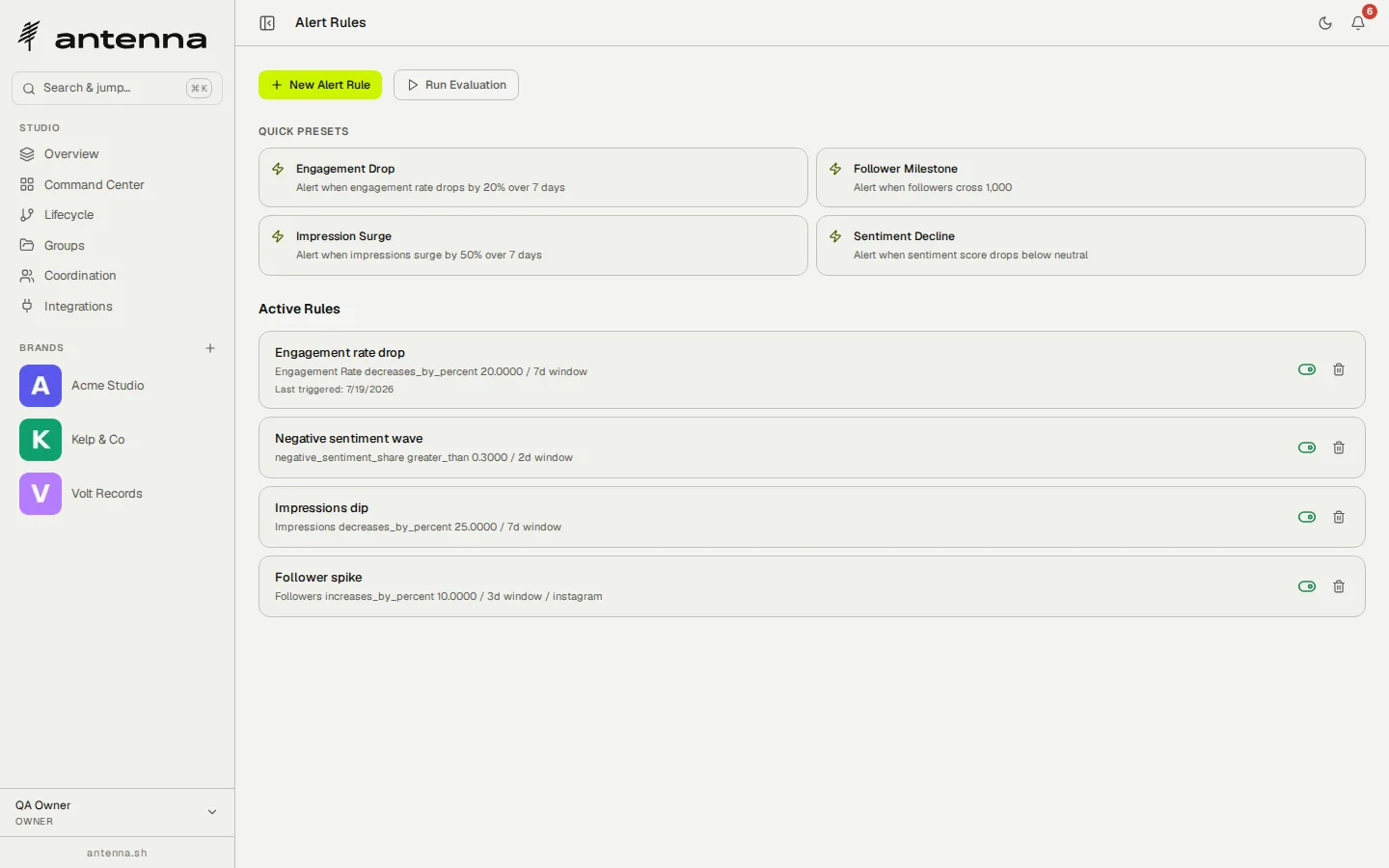Open the Coordination page

(x=117, y=276)
